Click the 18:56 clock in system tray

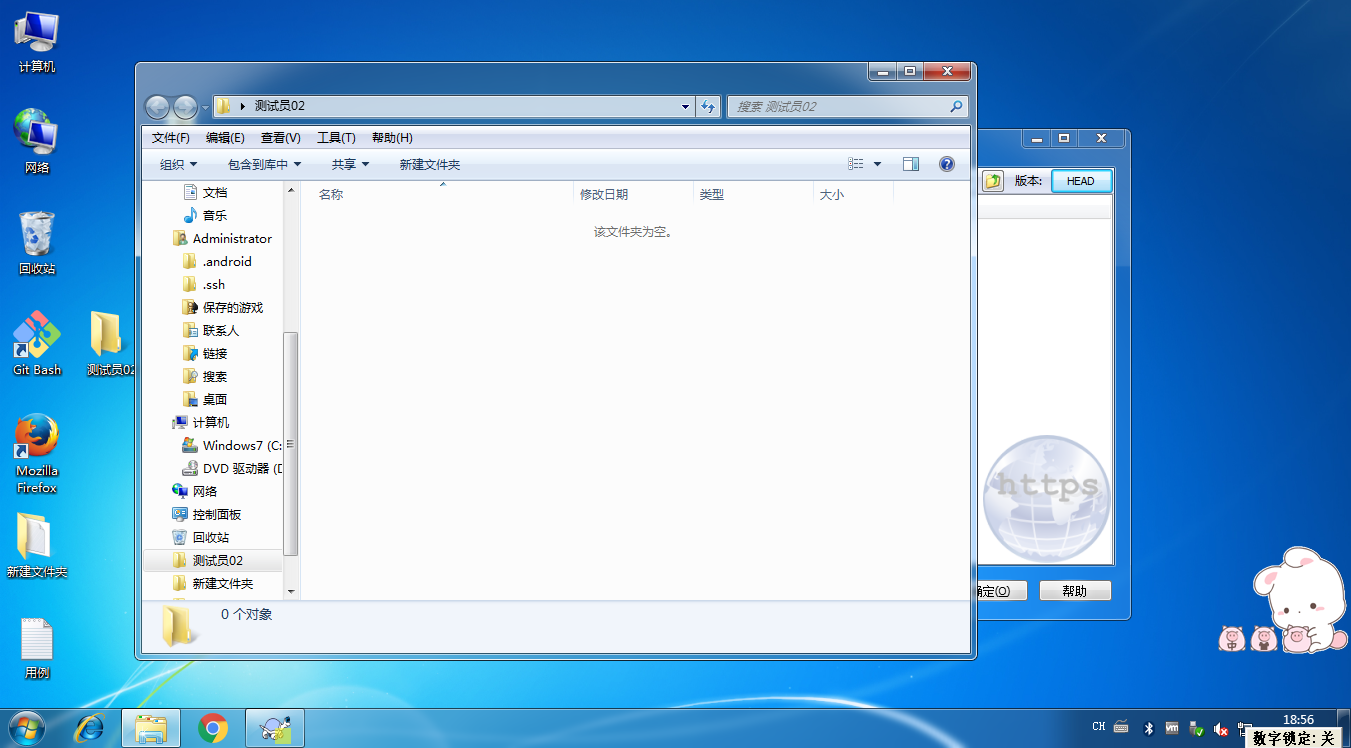point(1298,719)
